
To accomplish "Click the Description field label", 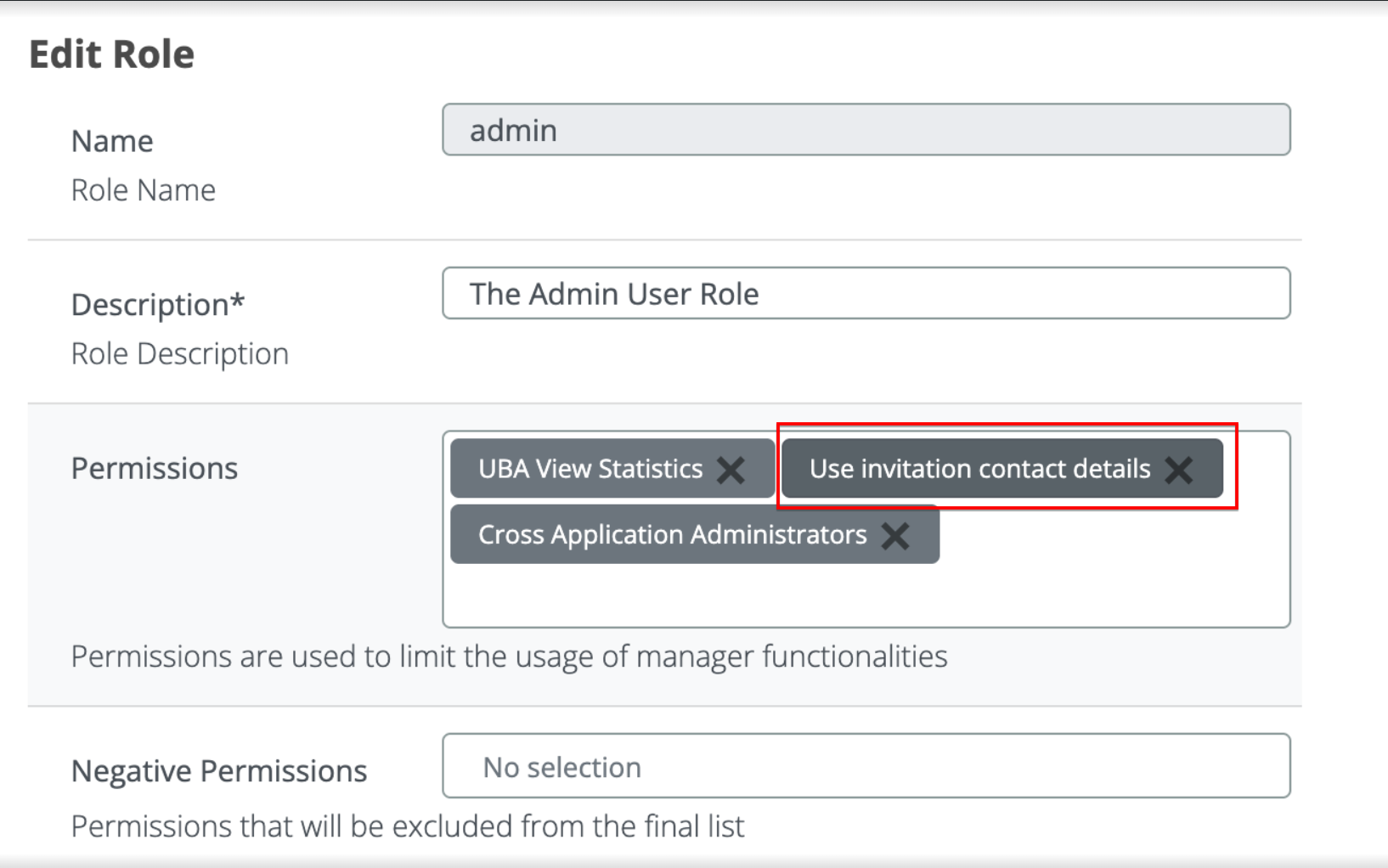I will pos(150,305).
